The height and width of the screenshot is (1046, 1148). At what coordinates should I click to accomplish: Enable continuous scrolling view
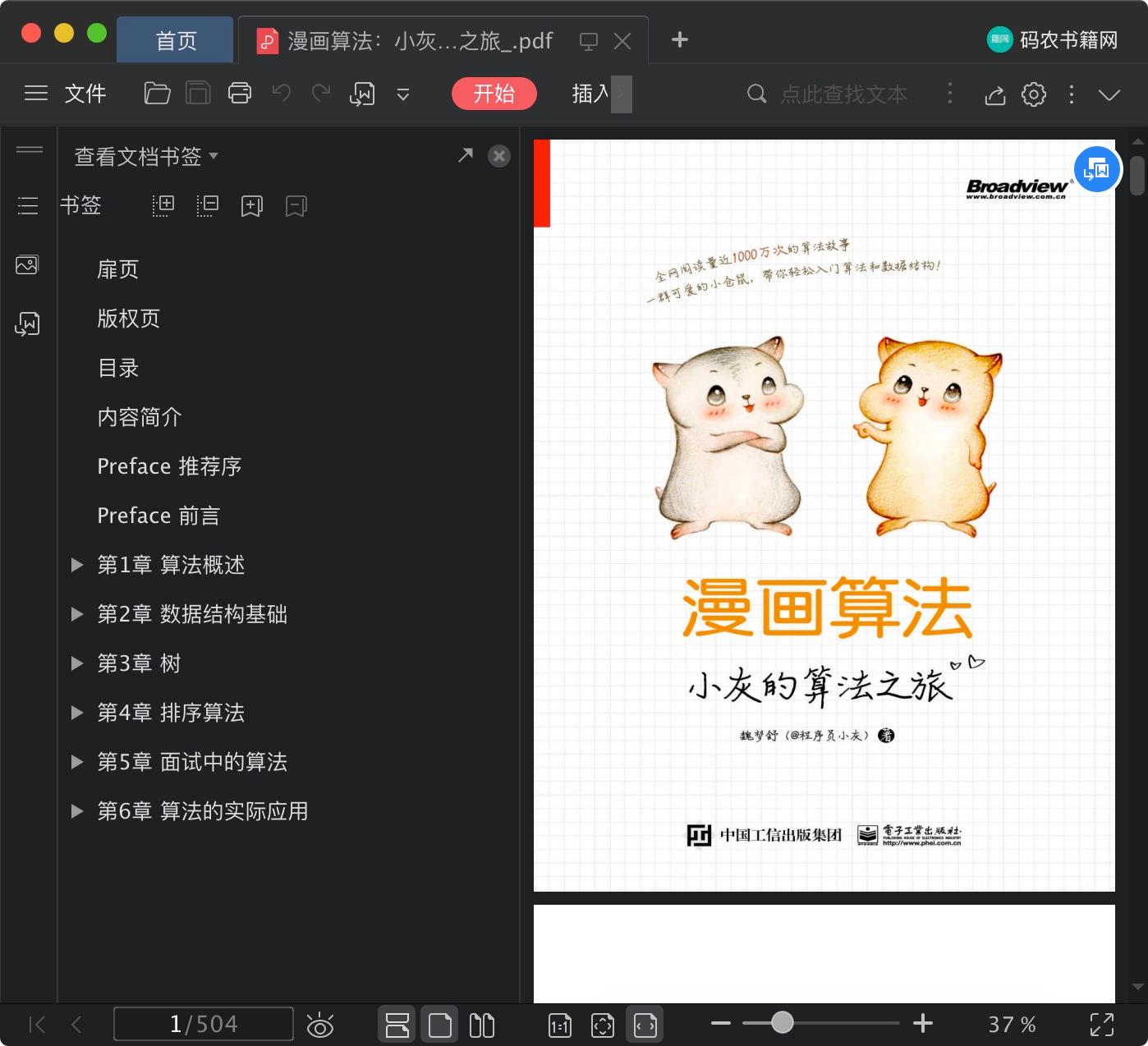pos(397,1025)
